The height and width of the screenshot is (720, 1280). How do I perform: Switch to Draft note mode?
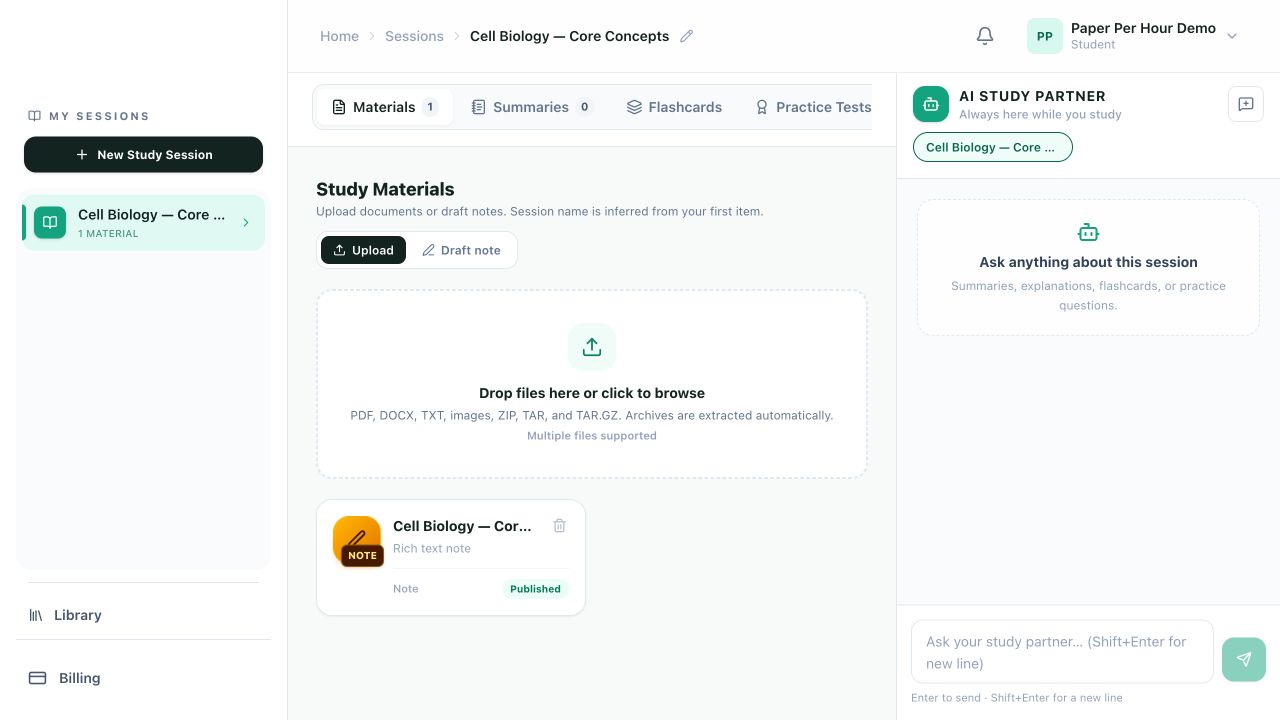coord(461,250)
